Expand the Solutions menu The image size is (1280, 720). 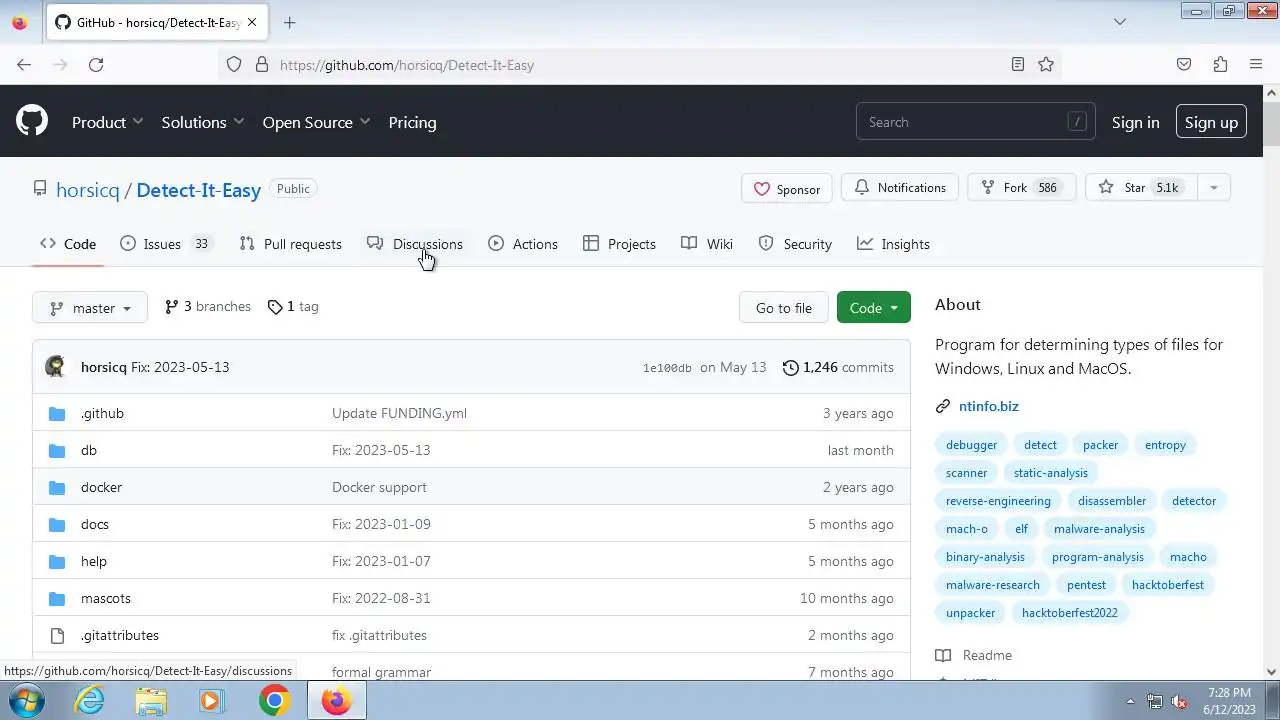point(203,122)
